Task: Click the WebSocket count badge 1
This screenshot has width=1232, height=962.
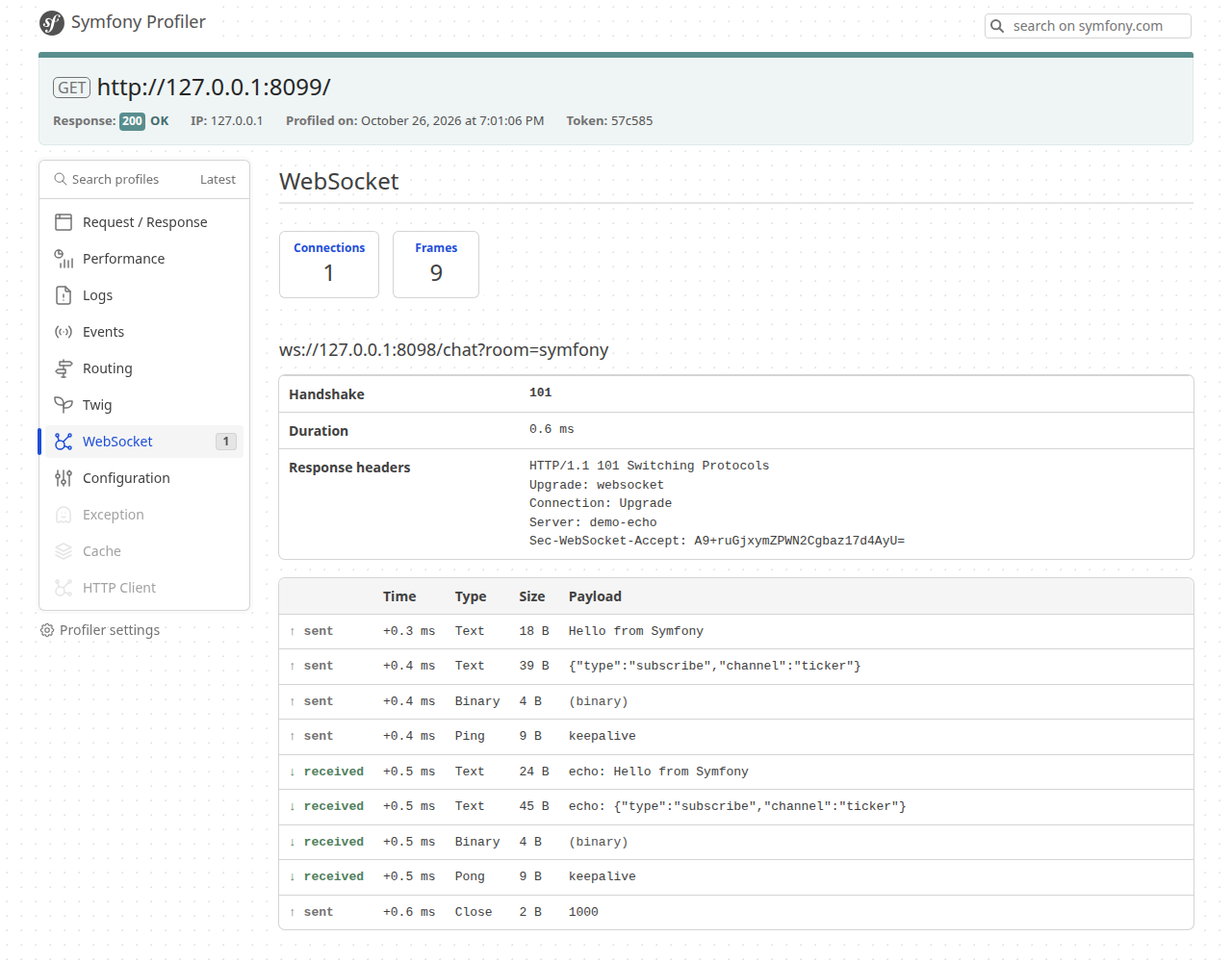Action: 226,442
